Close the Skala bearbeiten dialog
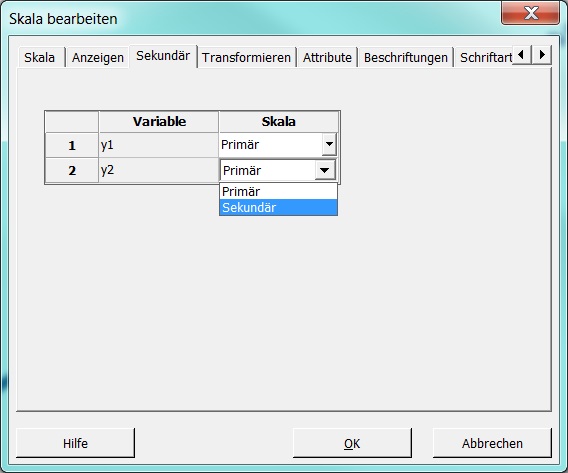Screen dimensions: 568x473 point(531,13)
